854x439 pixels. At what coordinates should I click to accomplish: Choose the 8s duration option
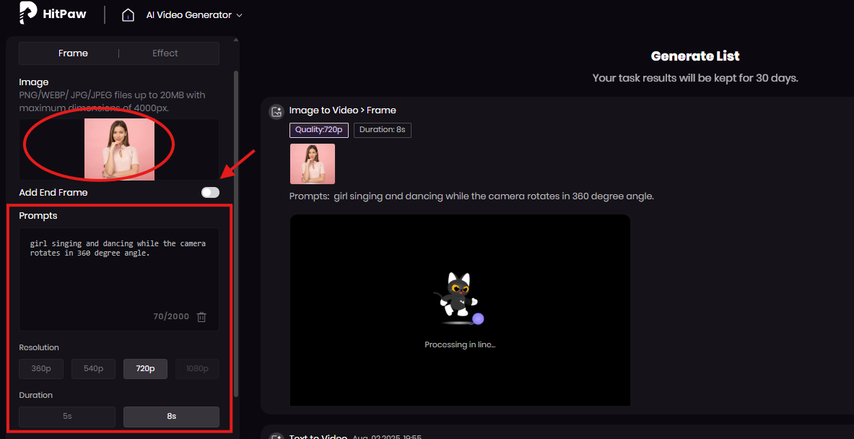(x=171, y=416)
